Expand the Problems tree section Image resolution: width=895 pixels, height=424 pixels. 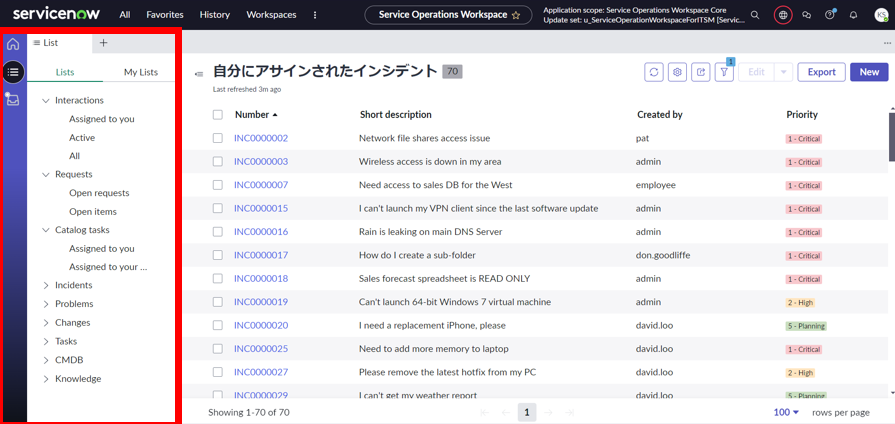point(46,304)
